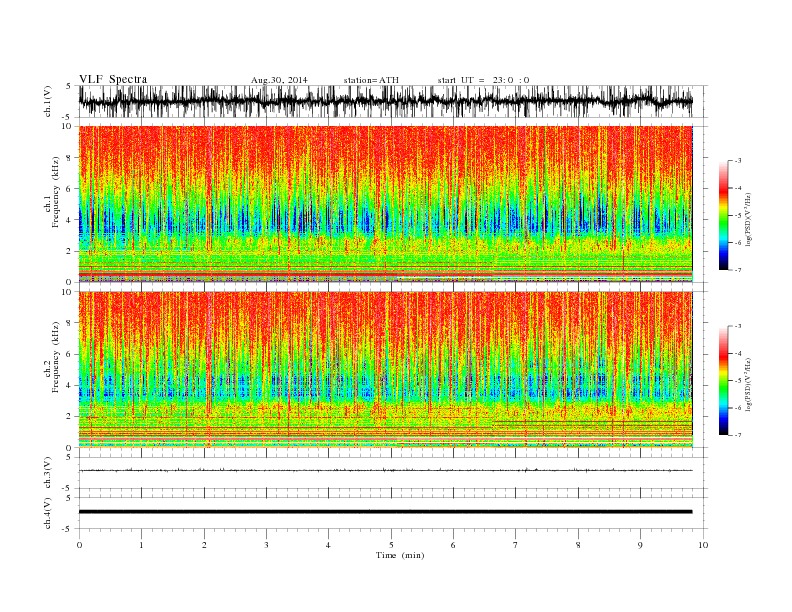Click the ch.2 spectrogram plot

click(x=385, y=370)
